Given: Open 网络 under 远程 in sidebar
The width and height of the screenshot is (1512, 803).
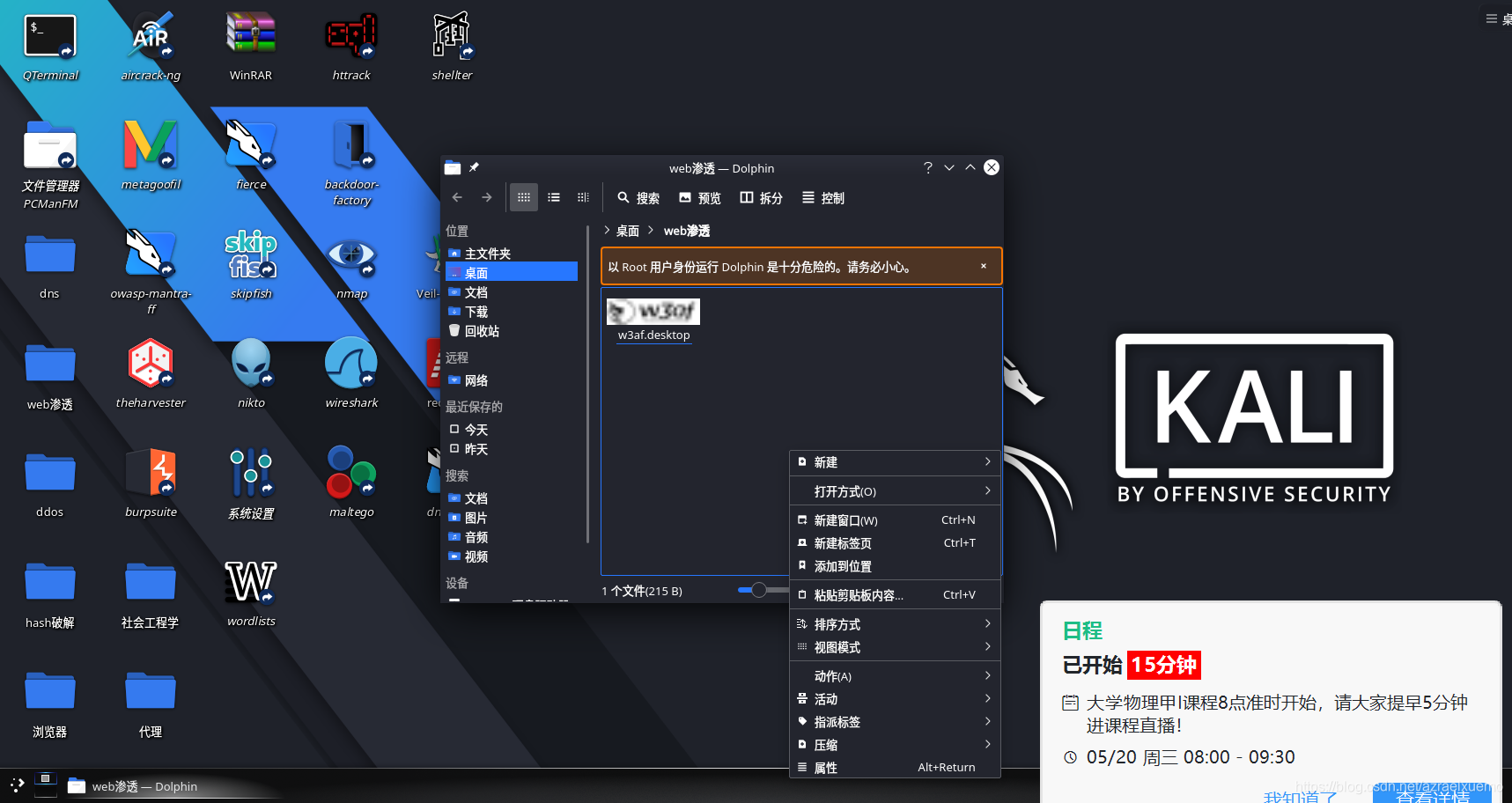Looking at the screenshot, I should [x=512, y=380].
